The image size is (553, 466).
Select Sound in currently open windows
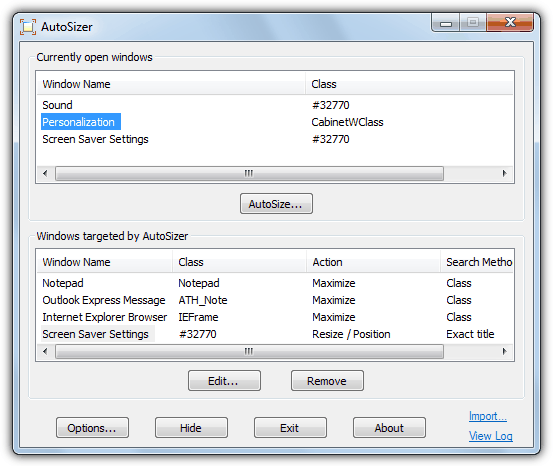point(57,105)
